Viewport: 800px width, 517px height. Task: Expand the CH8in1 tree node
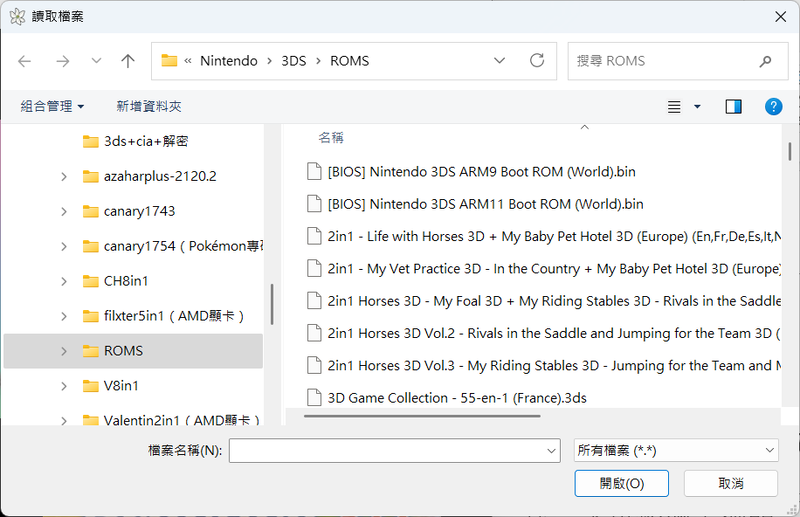(64, 281)
